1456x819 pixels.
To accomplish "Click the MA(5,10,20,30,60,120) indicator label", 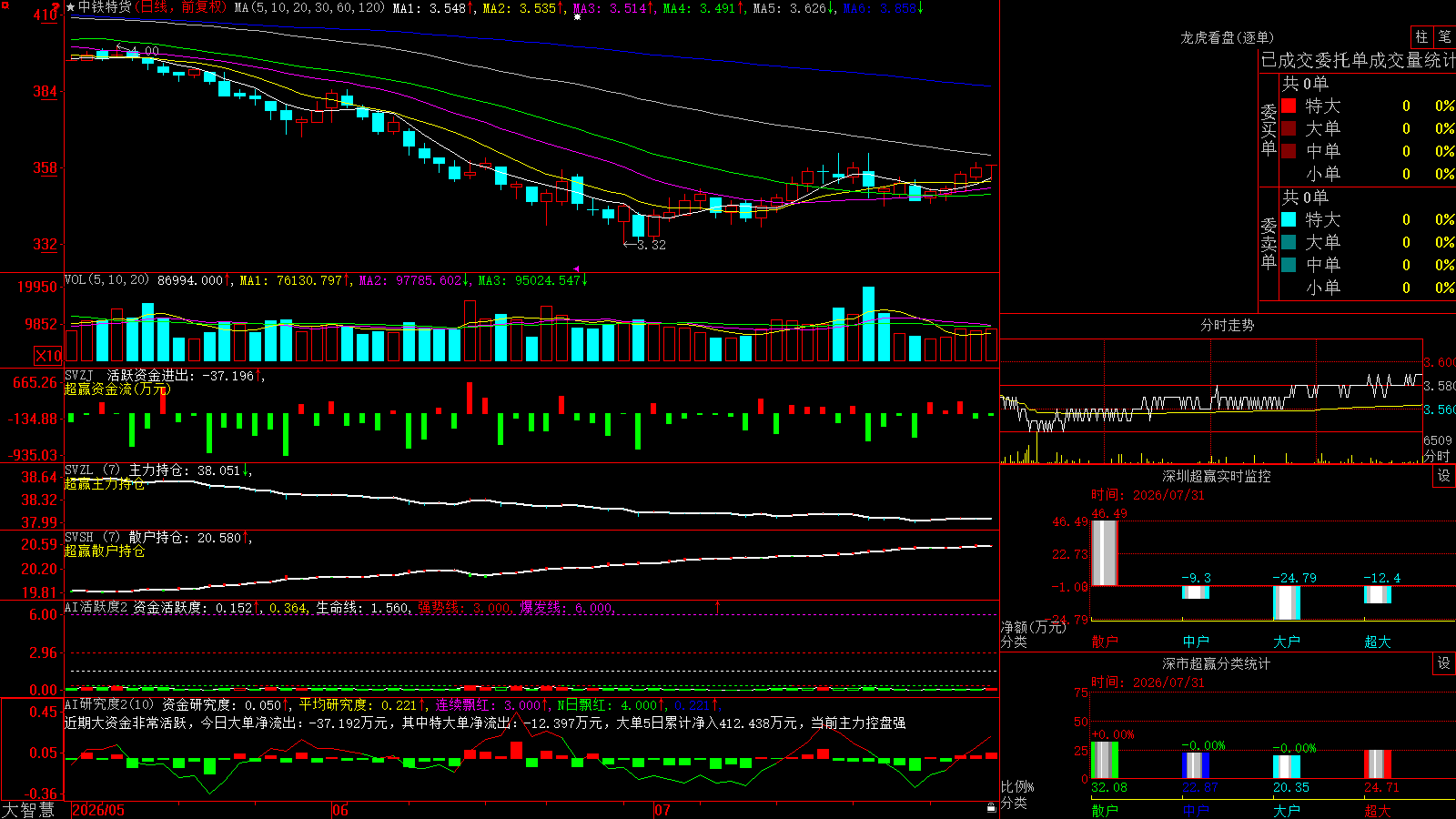I will pos(309,8).
